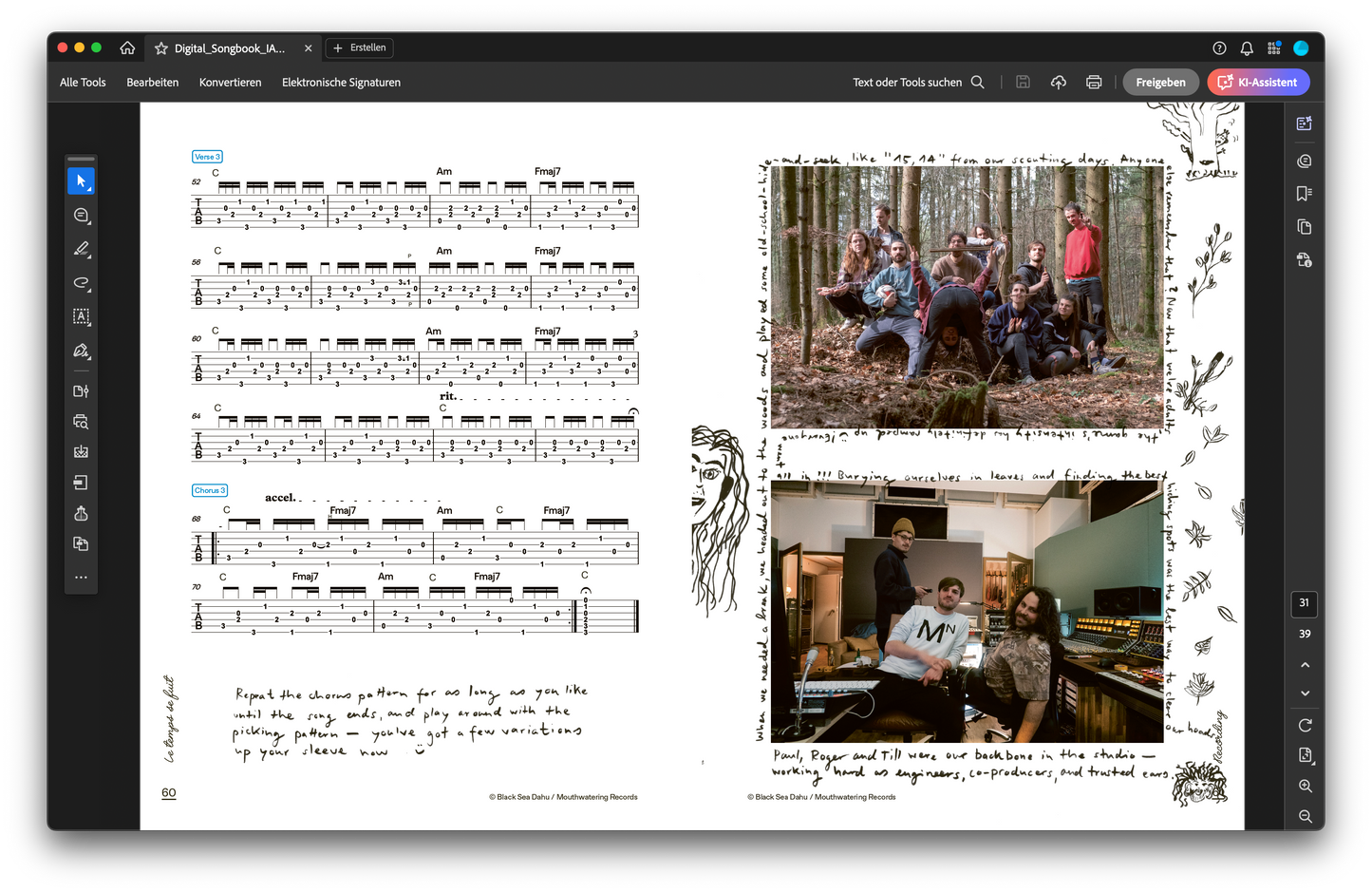Activate the highlighter pen tool

pyautogui.click(x=81, y=249)
